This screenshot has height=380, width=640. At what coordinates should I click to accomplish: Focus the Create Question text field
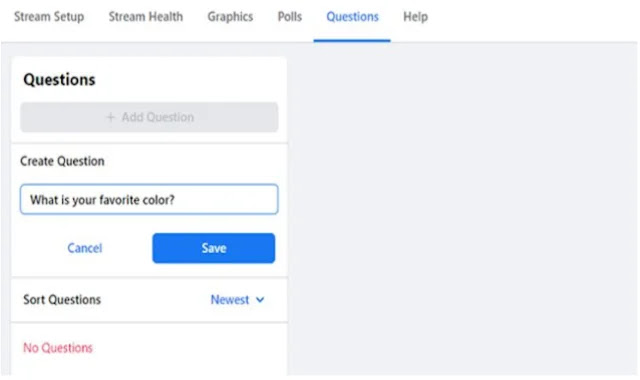pyautogui.click(x=149, y=200)
